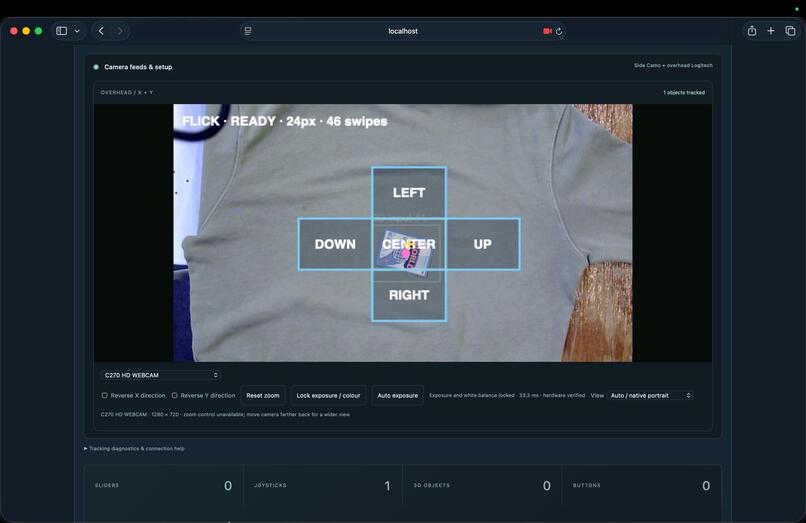The image size is (806, 523).
Task: Click the CENTER flick zone
Action: pos(409,244)
